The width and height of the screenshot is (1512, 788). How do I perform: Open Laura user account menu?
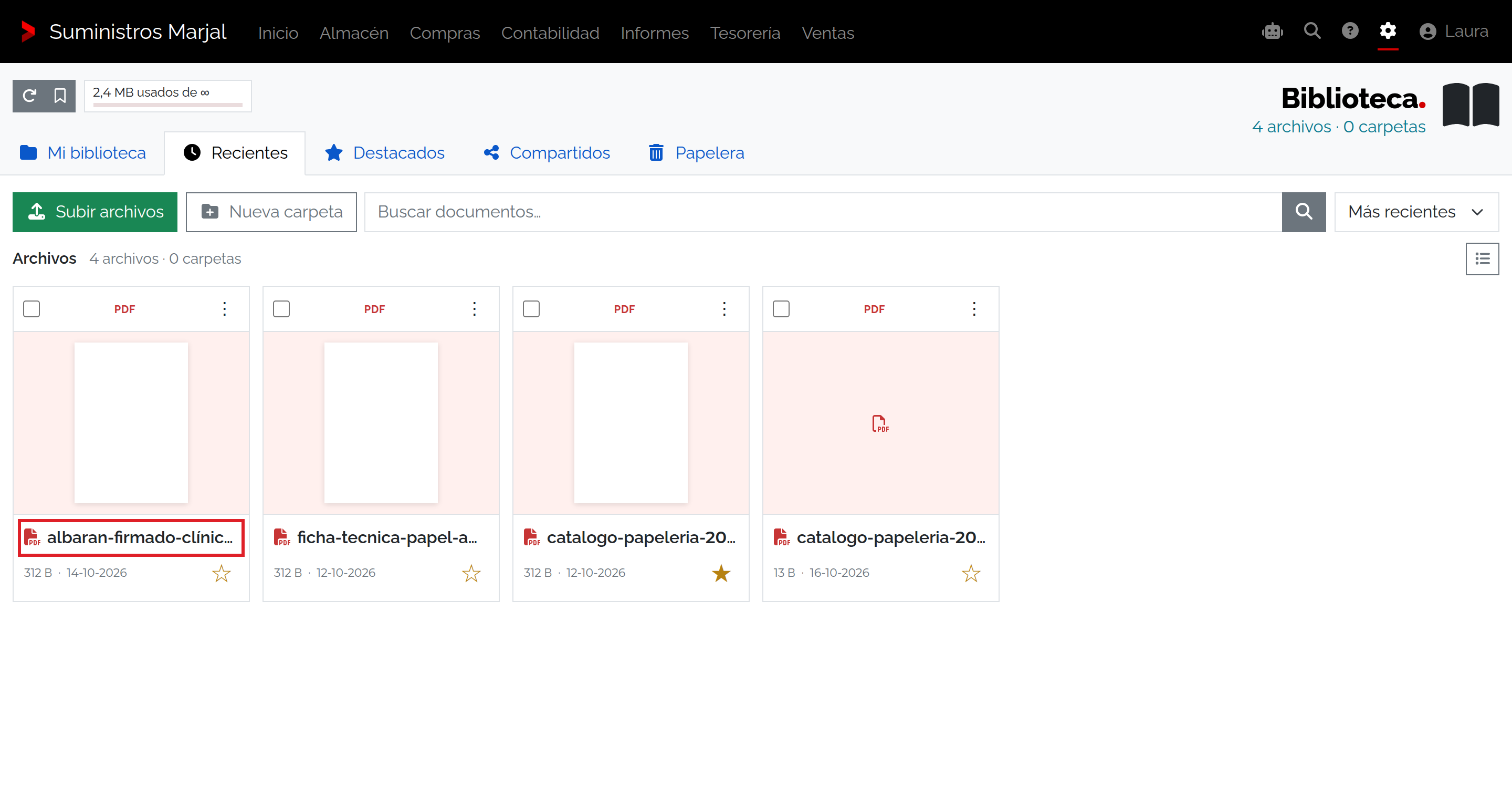pos(1453,31)
